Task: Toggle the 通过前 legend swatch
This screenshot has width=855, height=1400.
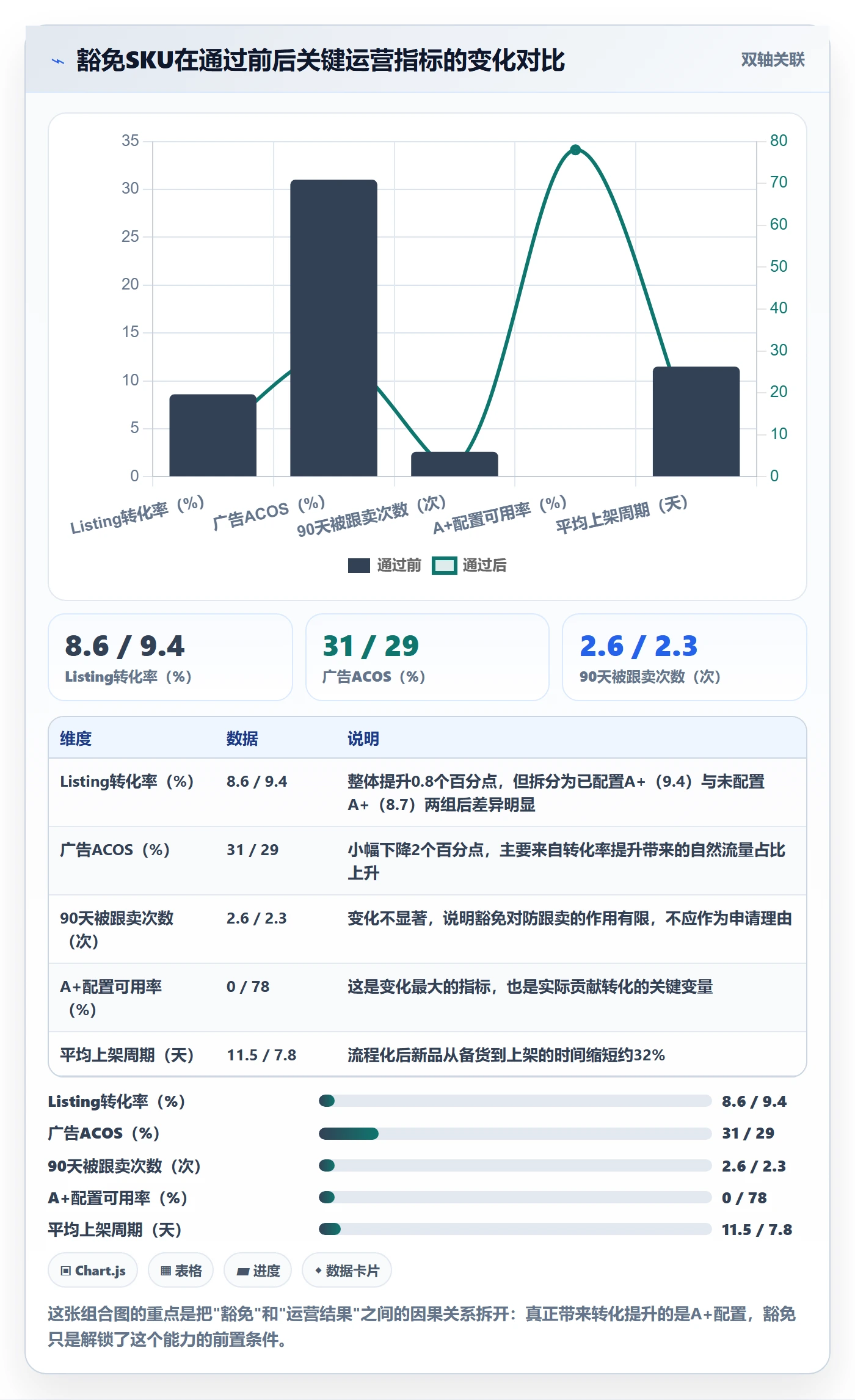Action: click(359, 566)
